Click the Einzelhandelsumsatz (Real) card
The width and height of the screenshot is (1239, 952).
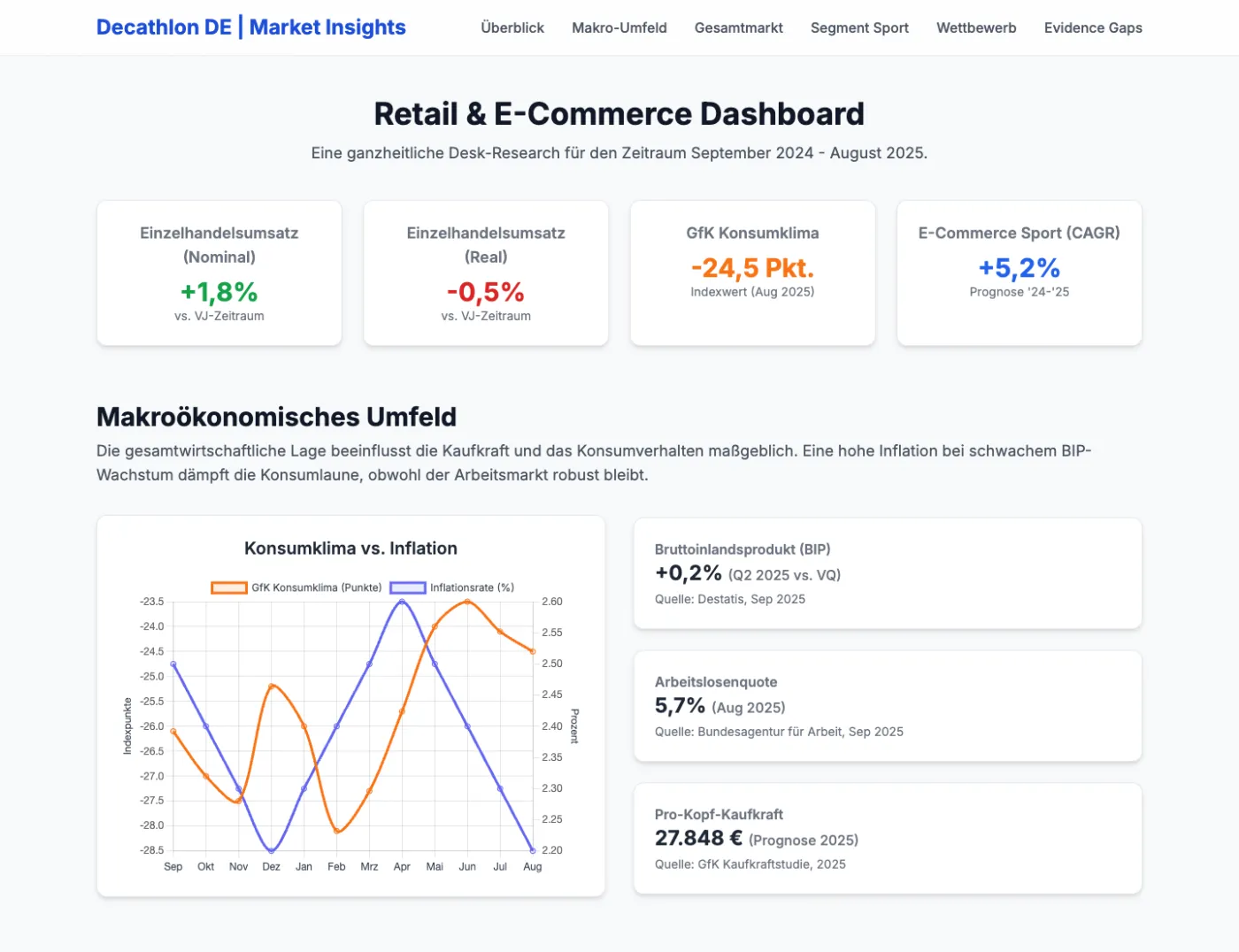click(x=486, y=273)
